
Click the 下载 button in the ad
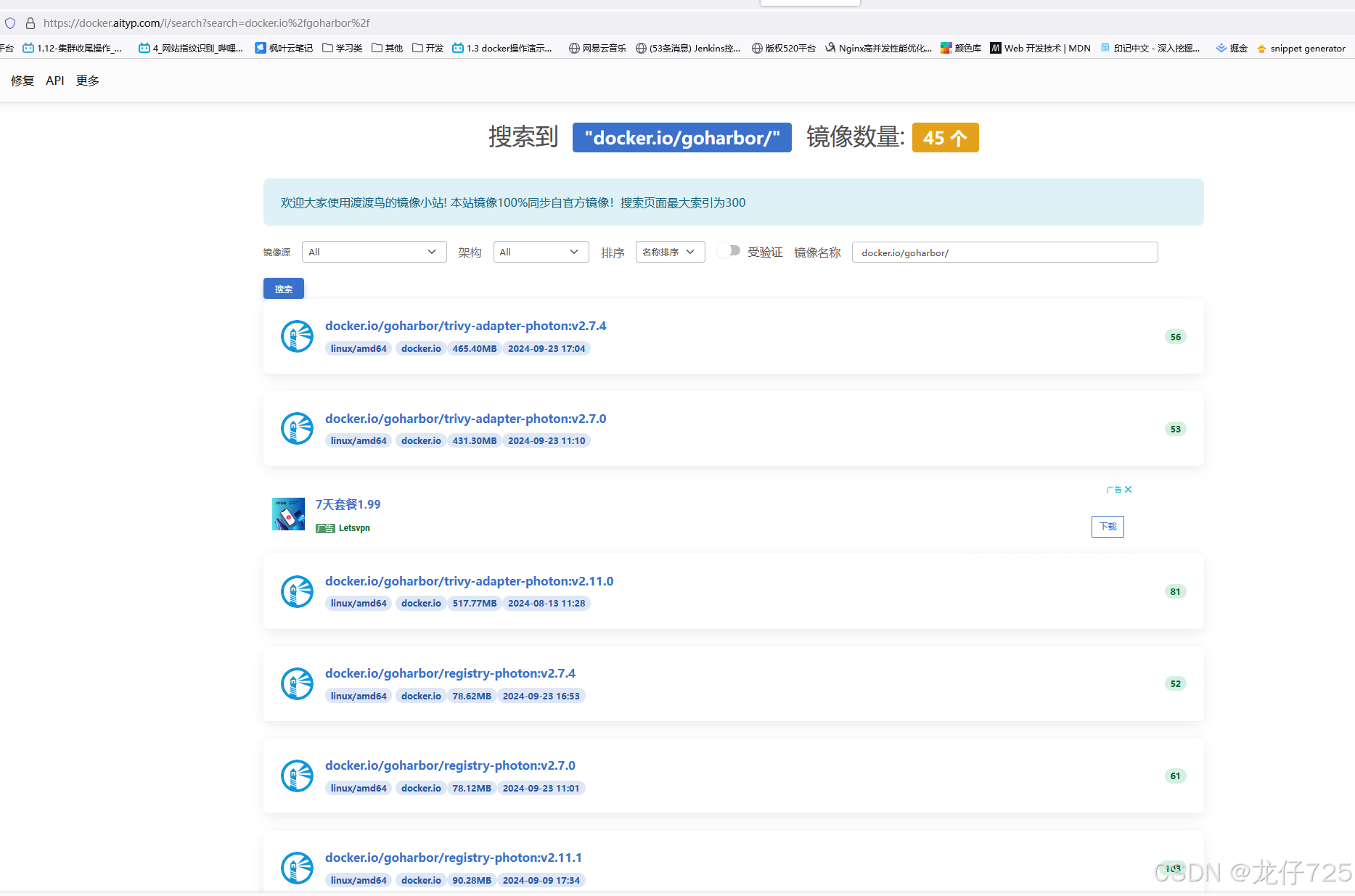coord(1108,527)
